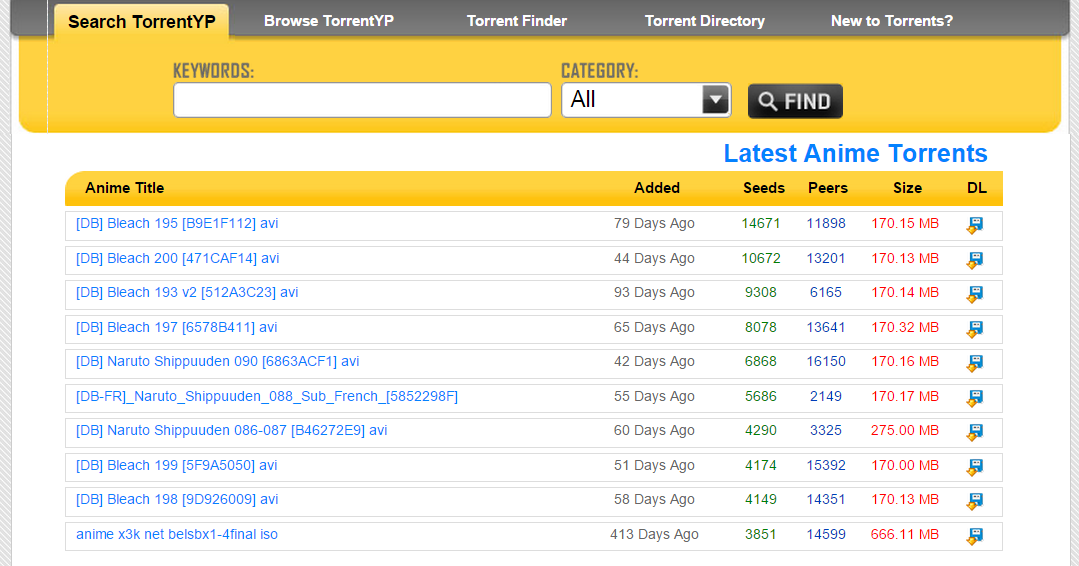Click peers value 16150
Screen dimensions: 1079x566
[x=826, y=361]
